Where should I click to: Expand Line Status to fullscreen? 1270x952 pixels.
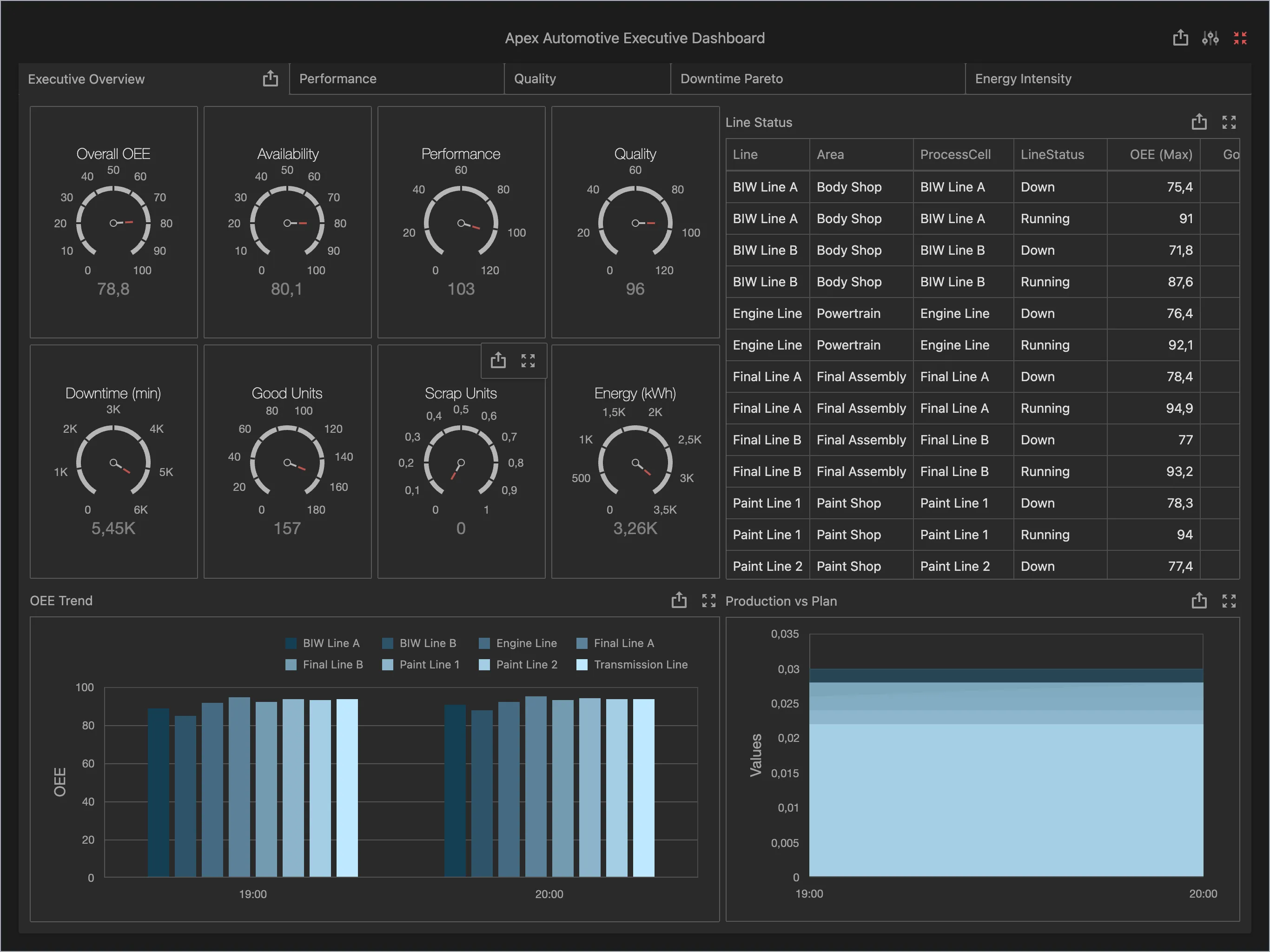1229,122
